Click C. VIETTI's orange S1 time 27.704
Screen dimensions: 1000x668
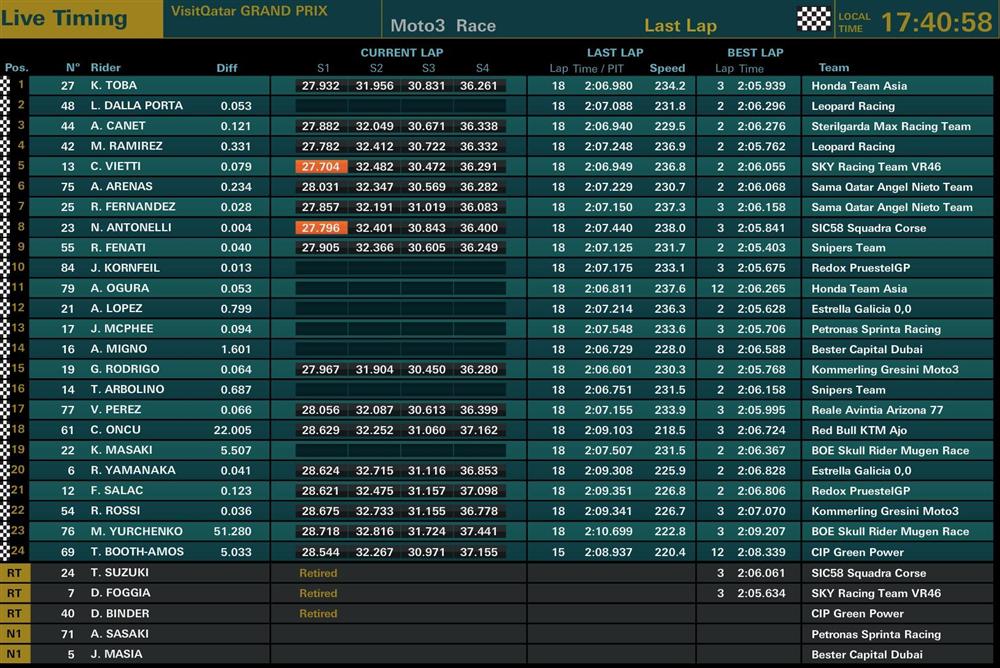321,167
